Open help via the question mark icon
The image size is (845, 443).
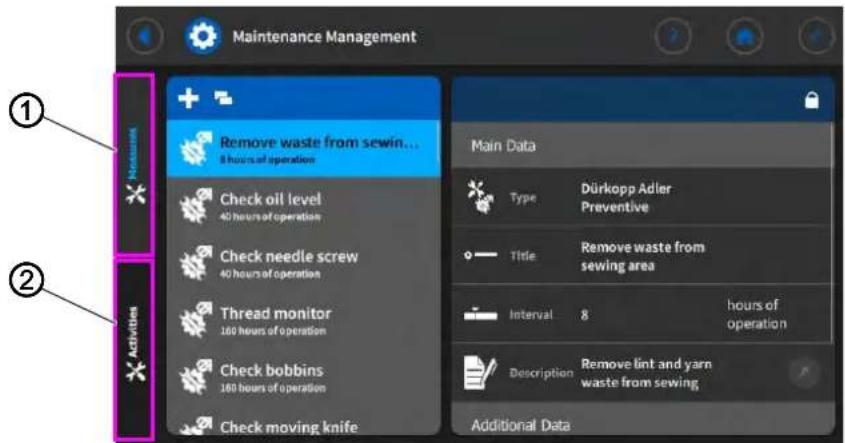point(674,37)
